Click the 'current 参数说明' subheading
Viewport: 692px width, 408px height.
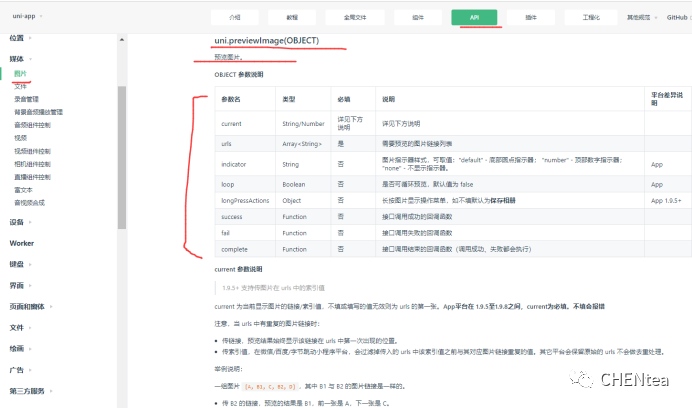tap(238, 269)
